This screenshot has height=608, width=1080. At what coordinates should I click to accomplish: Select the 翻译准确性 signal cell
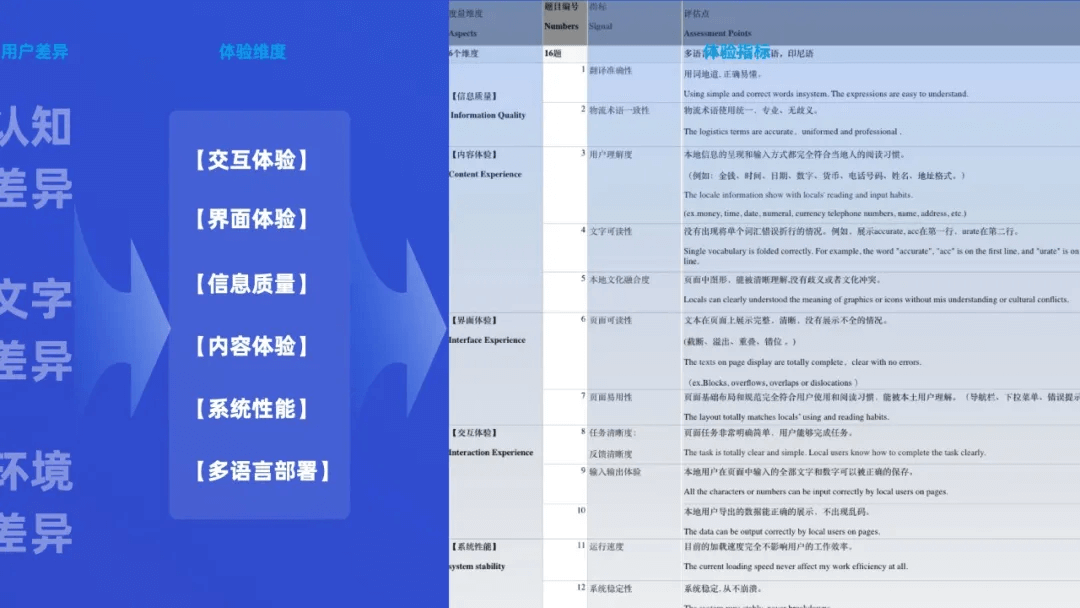point(610,70)
